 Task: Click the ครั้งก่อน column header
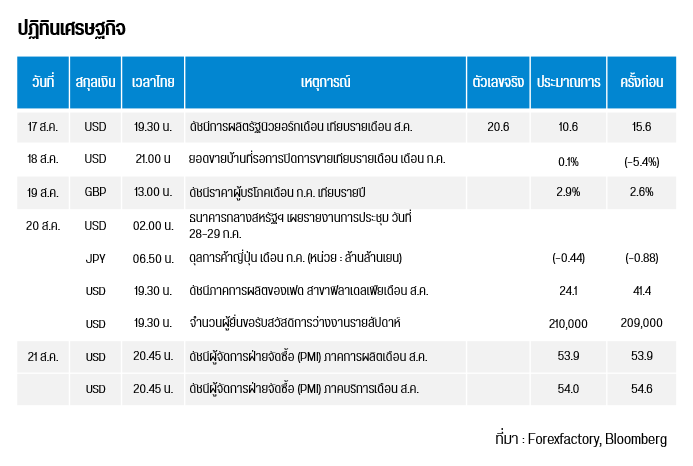[642, 82]
